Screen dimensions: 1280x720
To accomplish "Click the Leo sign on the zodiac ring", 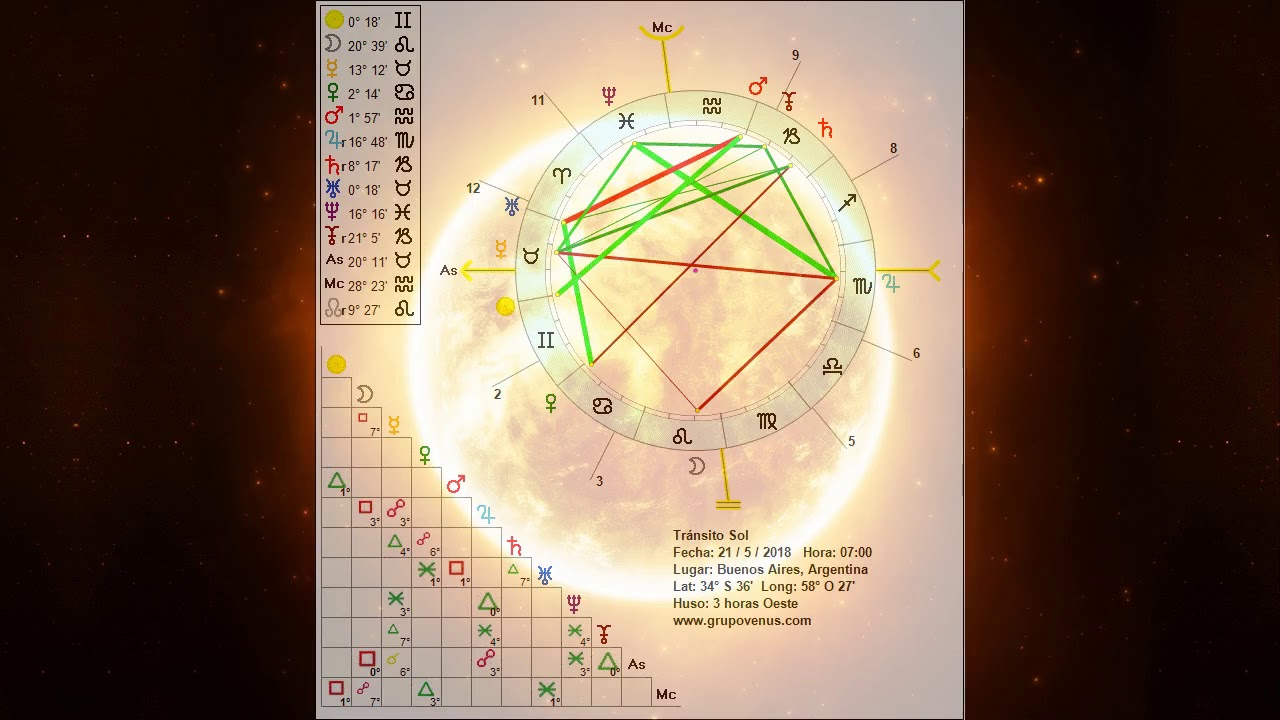I will (x=682, y=436).
